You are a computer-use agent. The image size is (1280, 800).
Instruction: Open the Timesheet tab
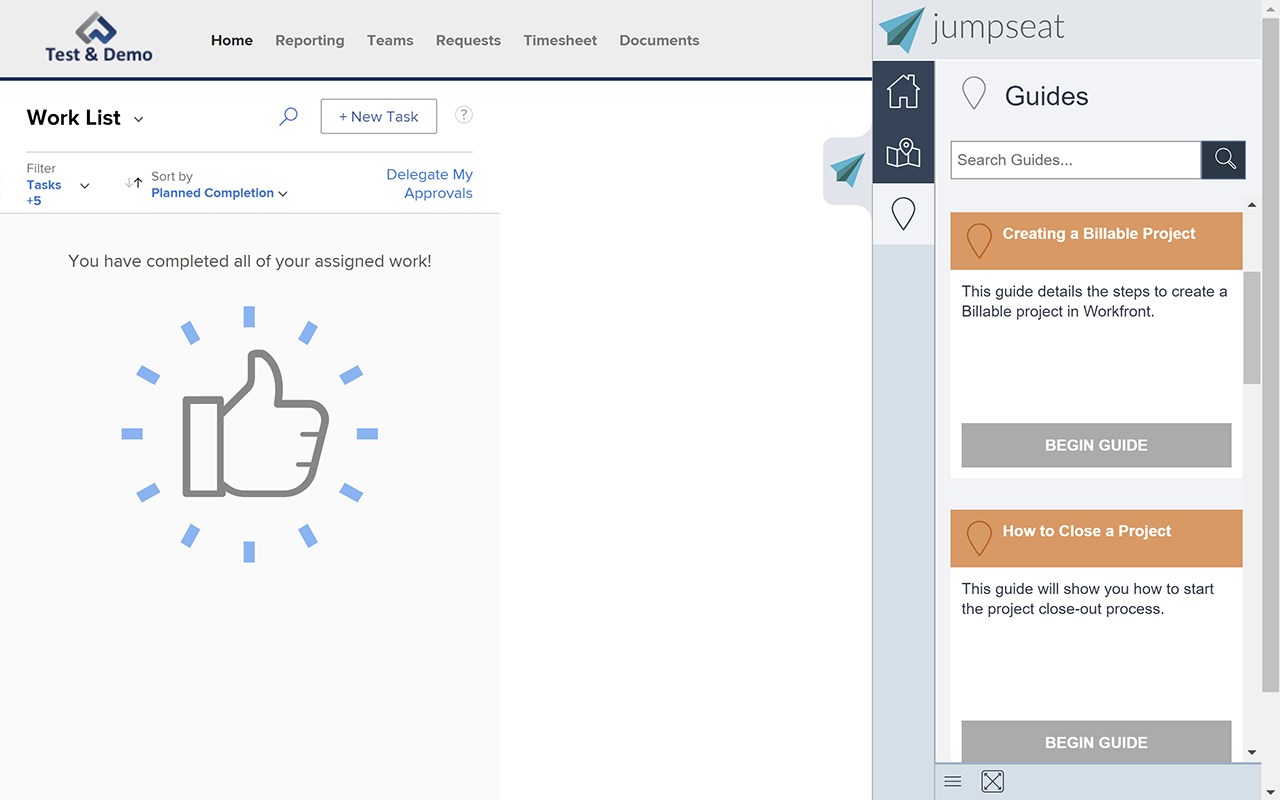(x=560, y=40)
